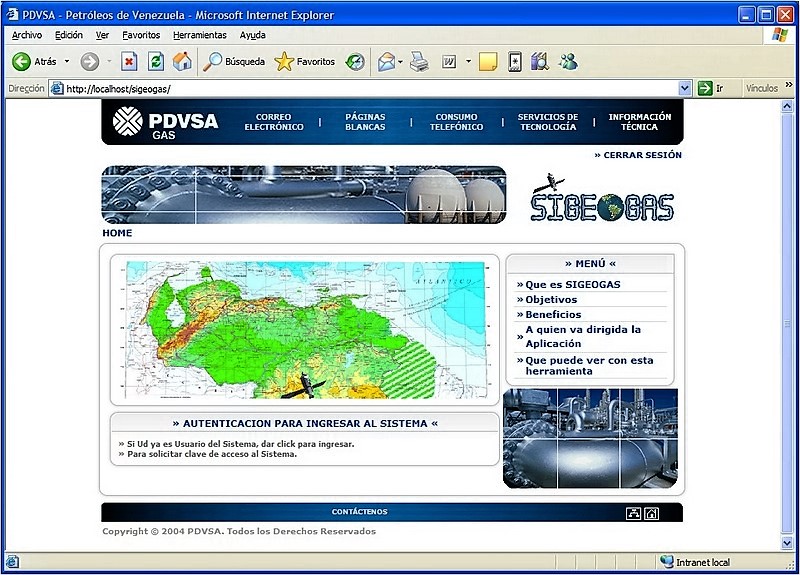Expand the Word edit dropdown arrow
800x575 pixels.
(x=468, y=62)
